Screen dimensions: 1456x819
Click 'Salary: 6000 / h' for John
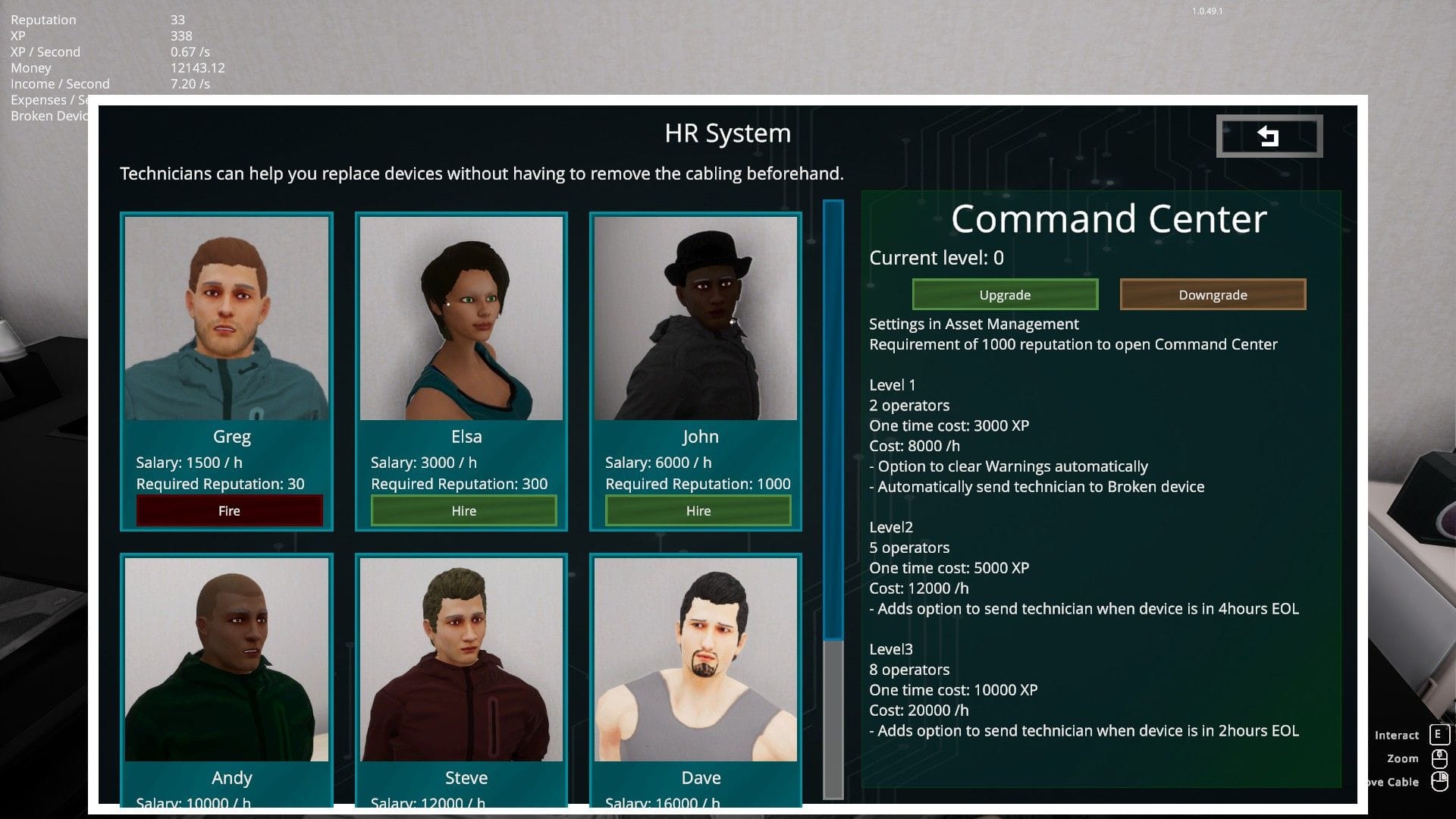click(x=658, y=463)
